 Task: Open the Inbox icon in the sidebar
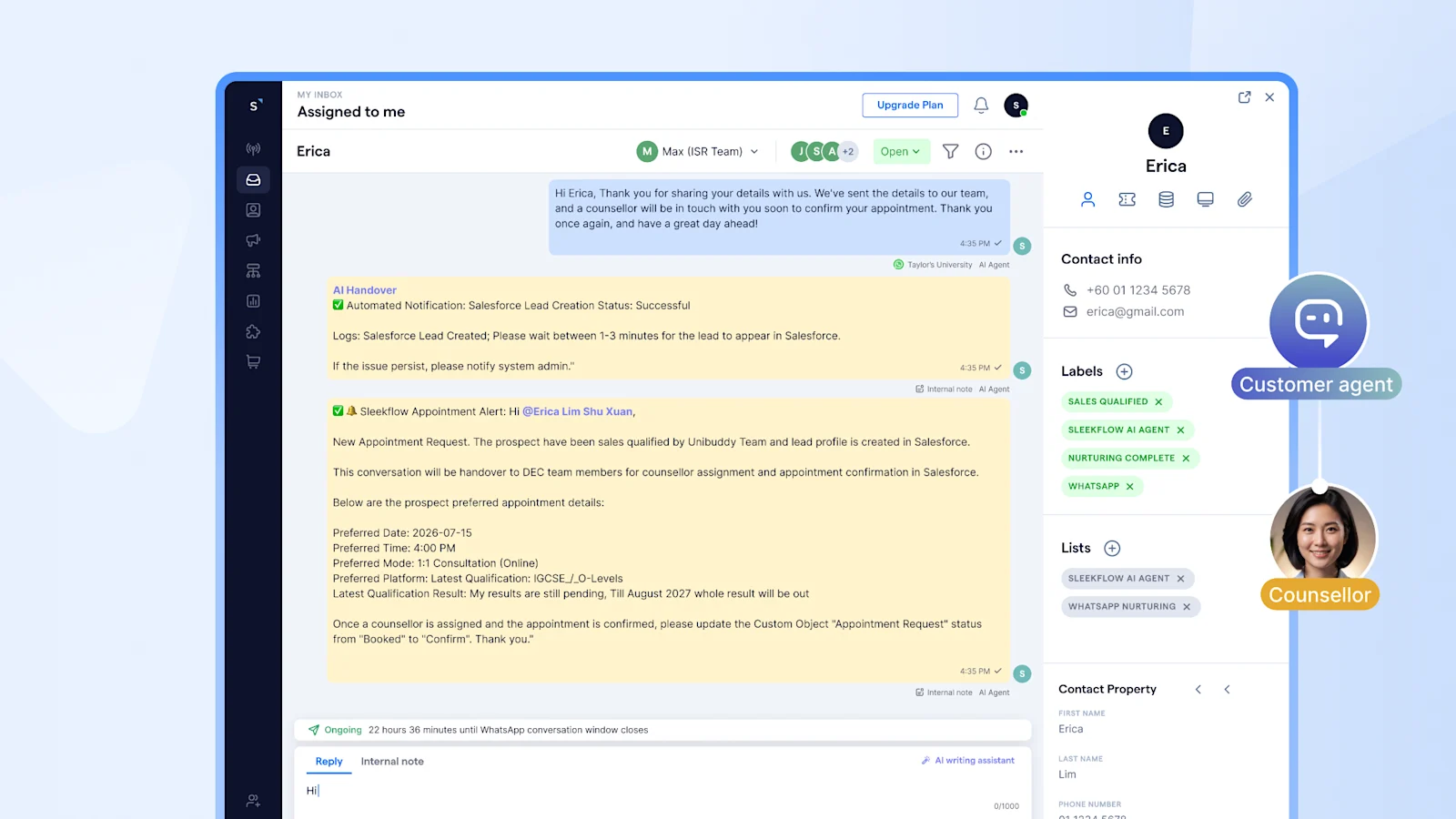coord(253,180)
